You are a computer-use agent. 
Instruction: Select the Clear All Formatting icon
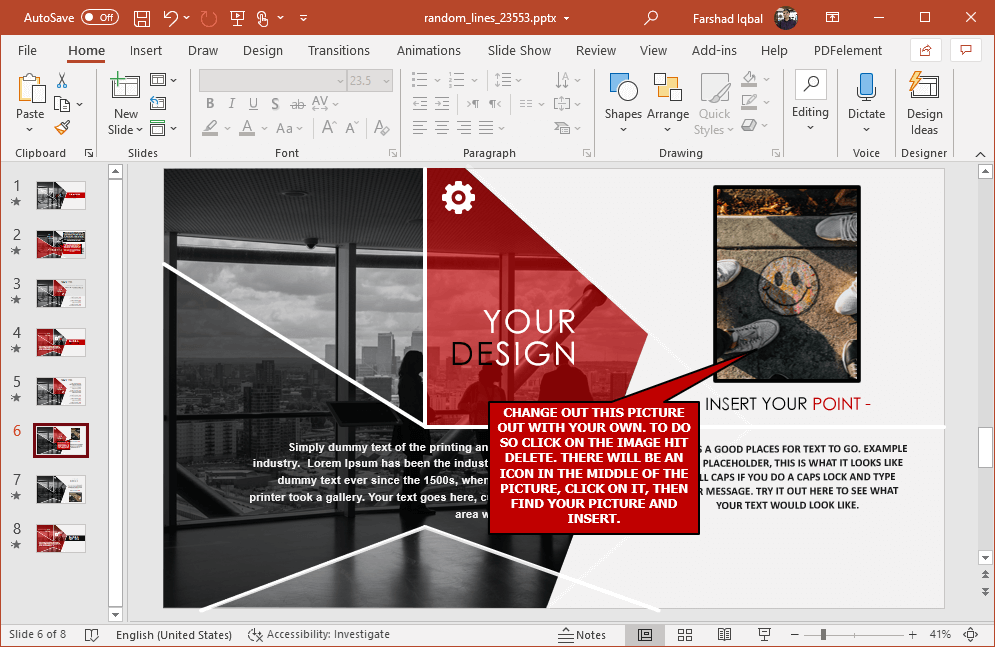click(381, 128)
